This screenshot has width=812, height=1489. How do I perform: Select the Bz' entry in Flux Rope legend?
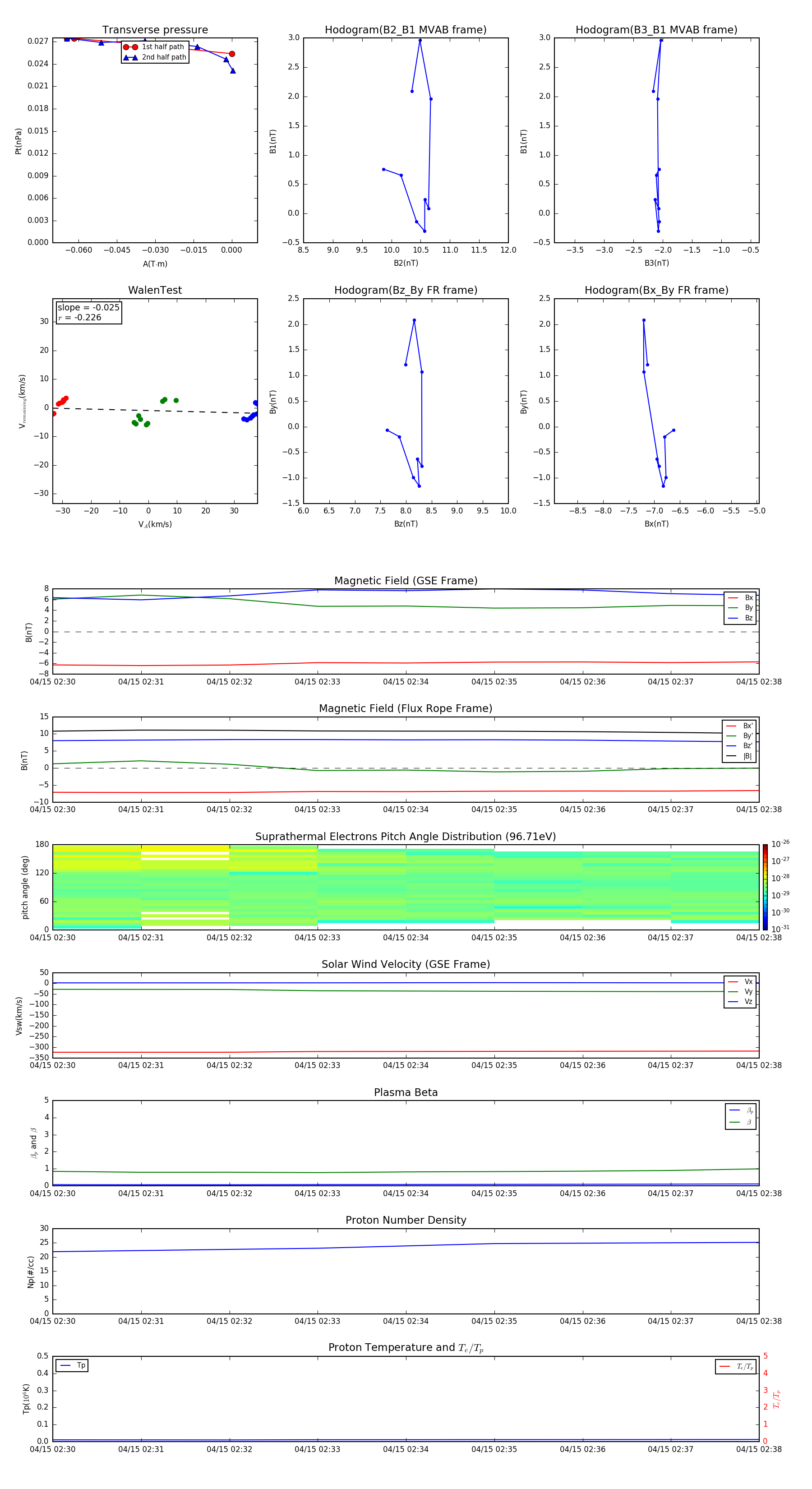(739, 746)
